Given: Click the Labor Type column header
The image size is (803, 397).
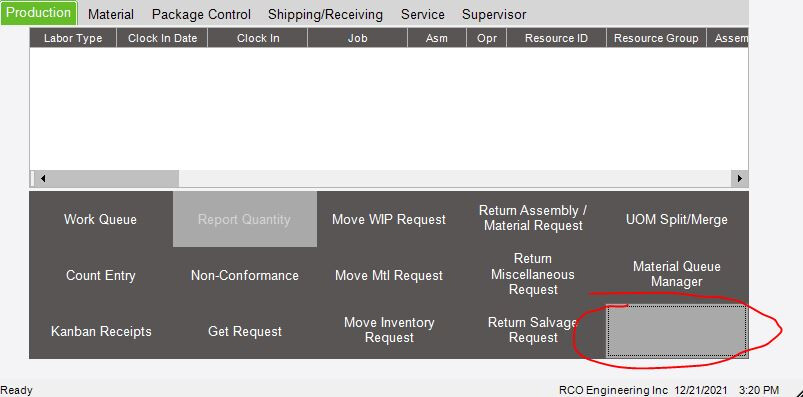Looking at the screenshot, I should (73, 38).
